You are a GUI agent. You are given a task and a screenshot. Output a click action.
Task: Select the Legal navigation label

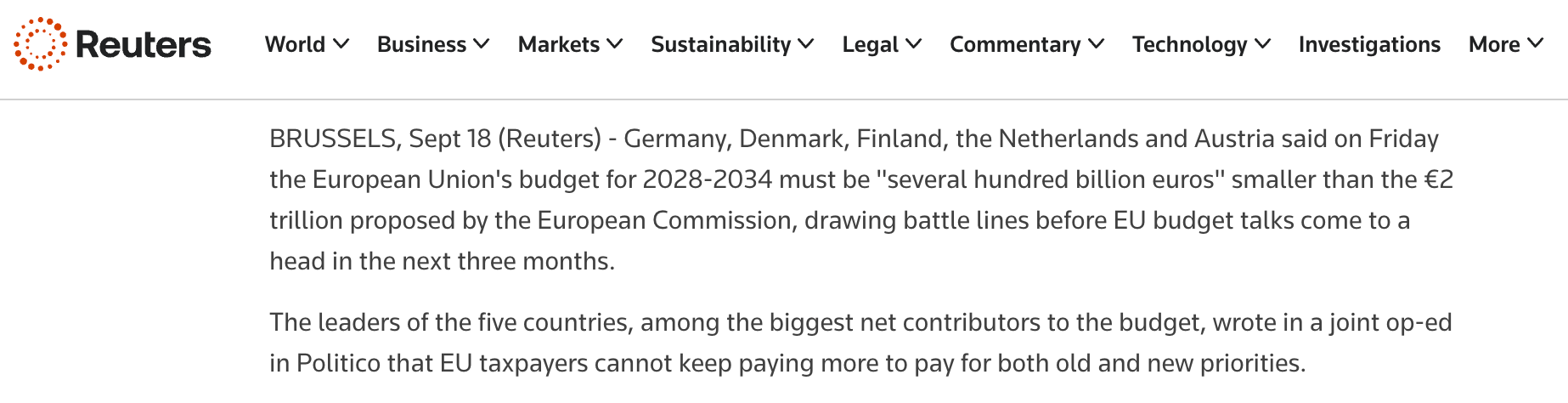pyautogui.click(x=871, y=44)
